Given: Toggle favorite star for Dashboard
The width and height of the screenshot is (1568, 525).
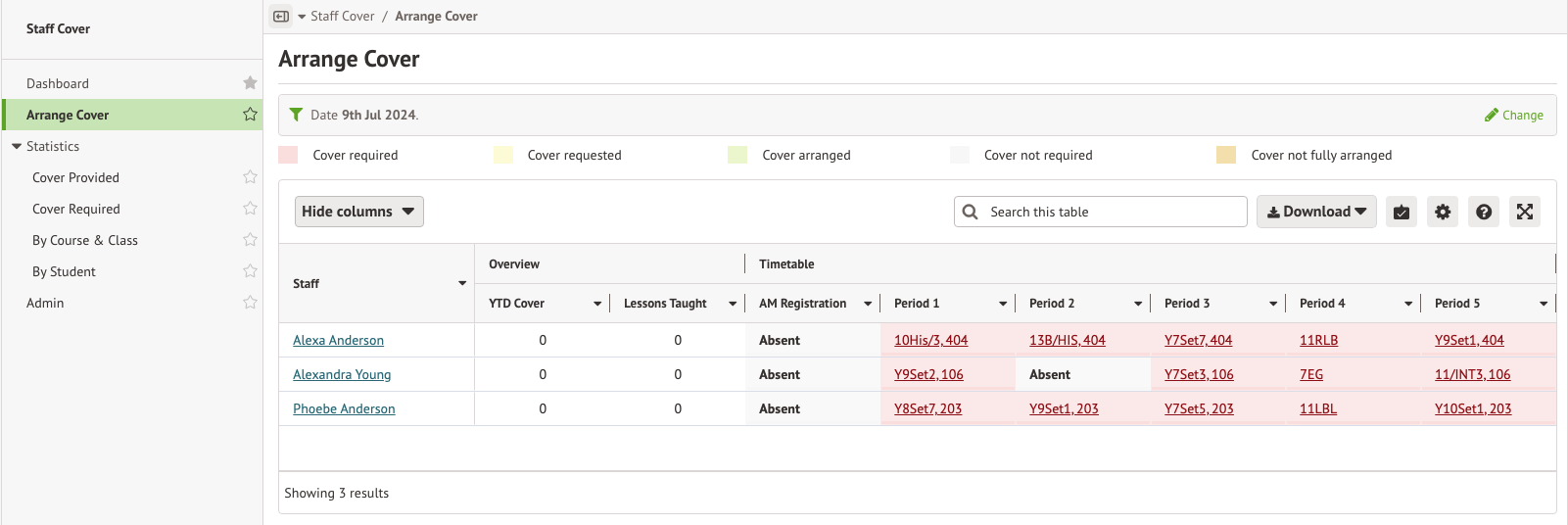Looking at the screenshot, I should click(x=250, y=83).
